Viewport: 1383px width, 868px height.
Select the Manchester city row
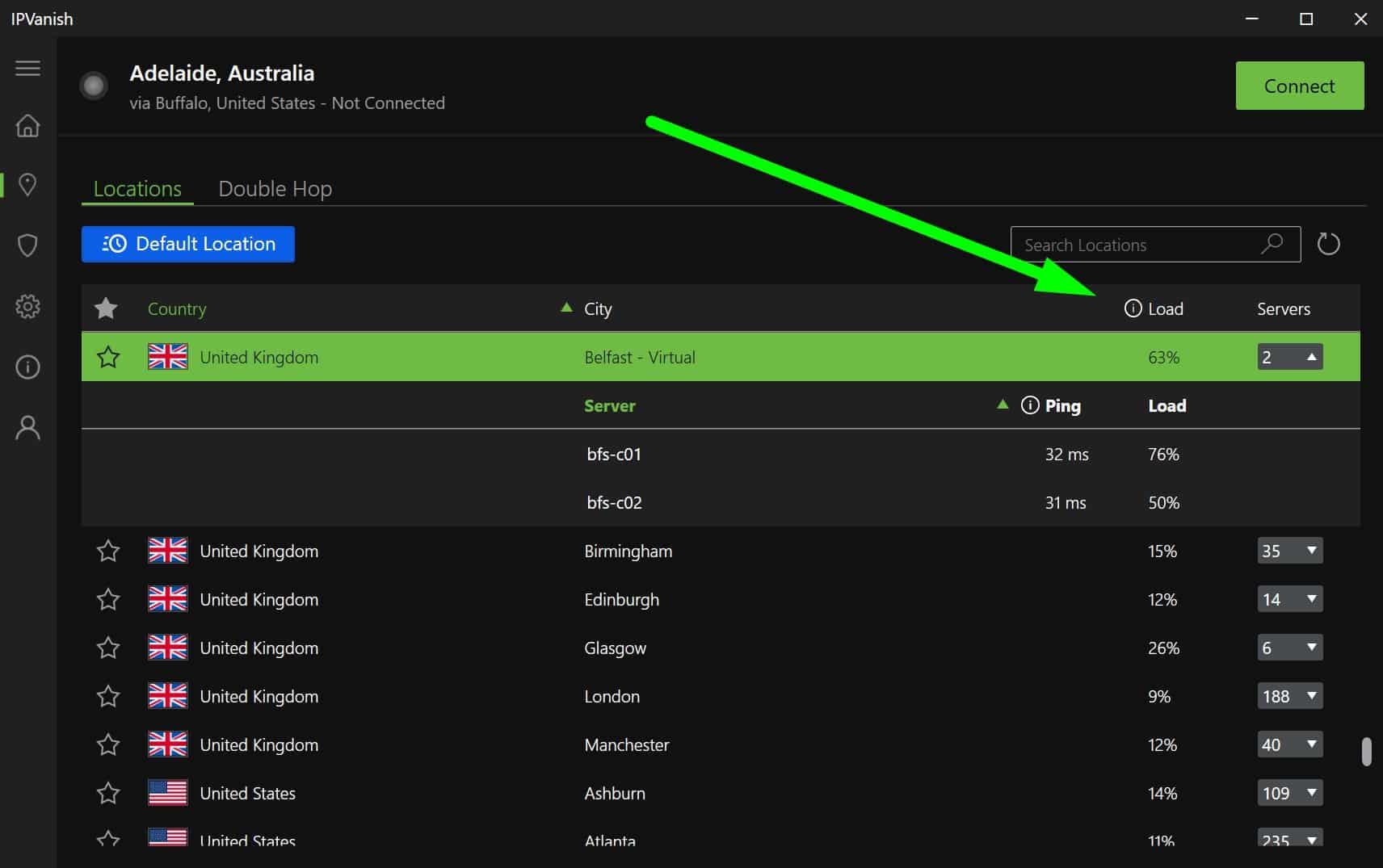click(721, 744)
